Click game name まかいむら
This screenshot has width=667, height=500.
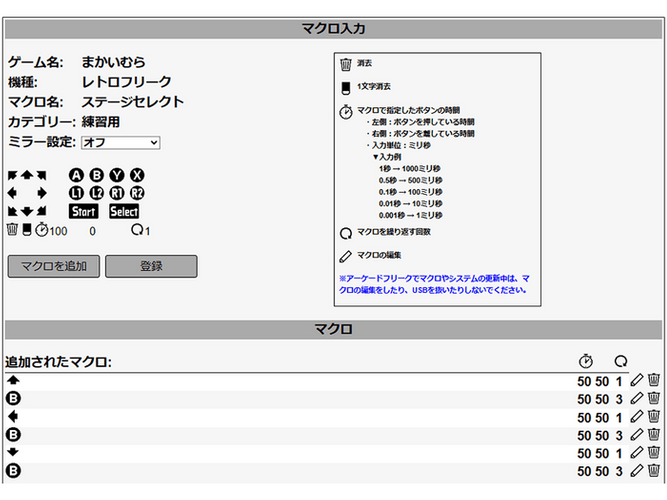point(114,62)
